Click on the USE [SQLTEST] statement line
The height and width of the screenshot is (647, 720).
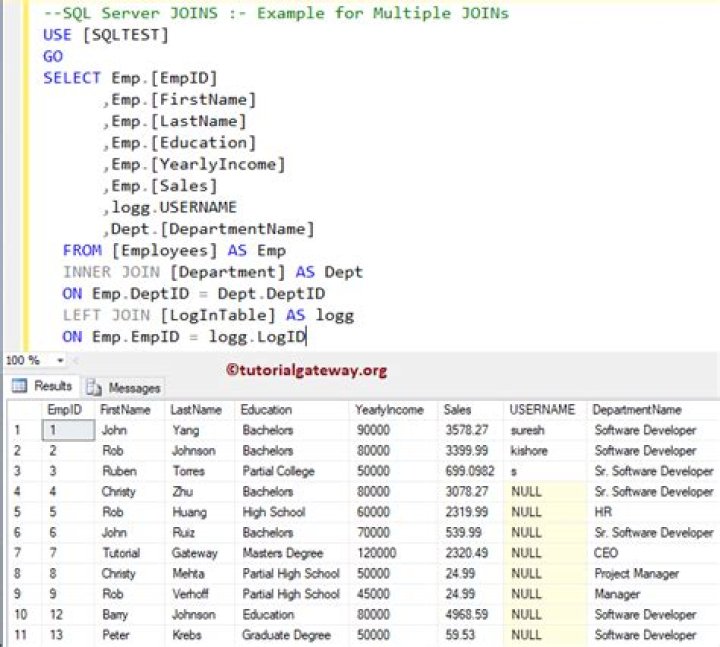click(x=106, y=35)
